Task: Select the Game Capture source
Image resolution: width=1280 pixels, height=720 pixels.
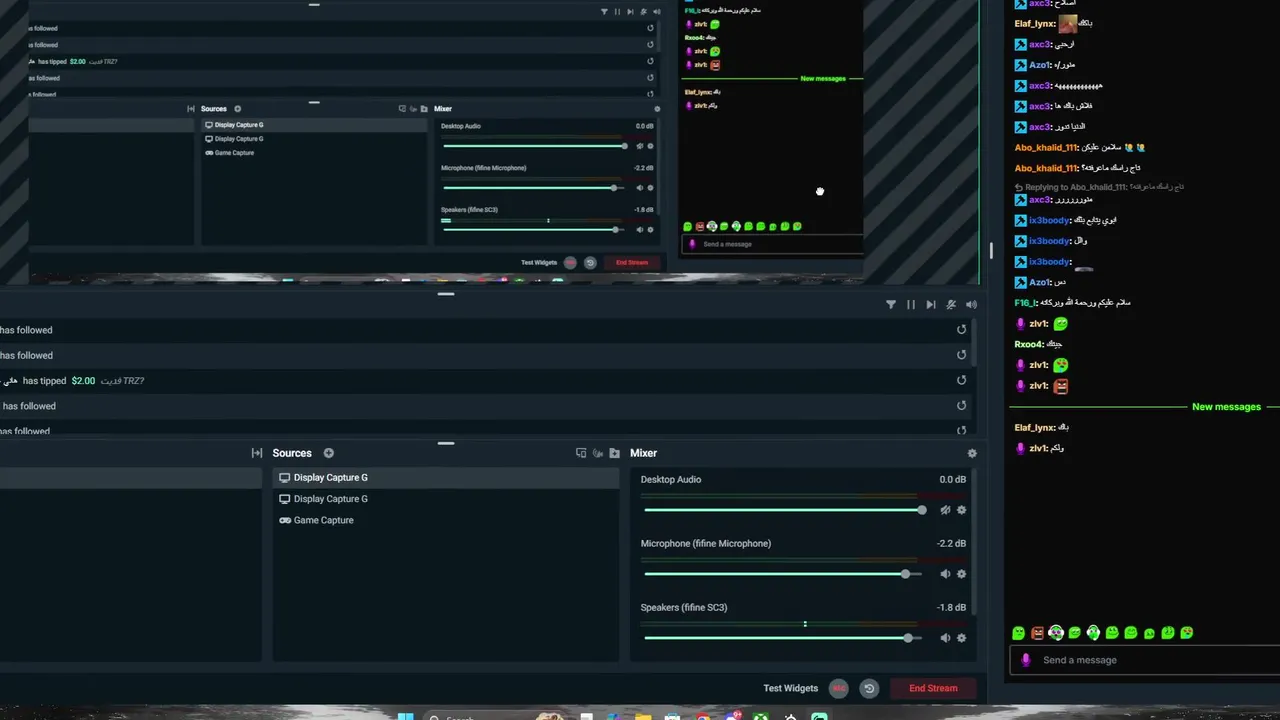Action: point(446,520)
